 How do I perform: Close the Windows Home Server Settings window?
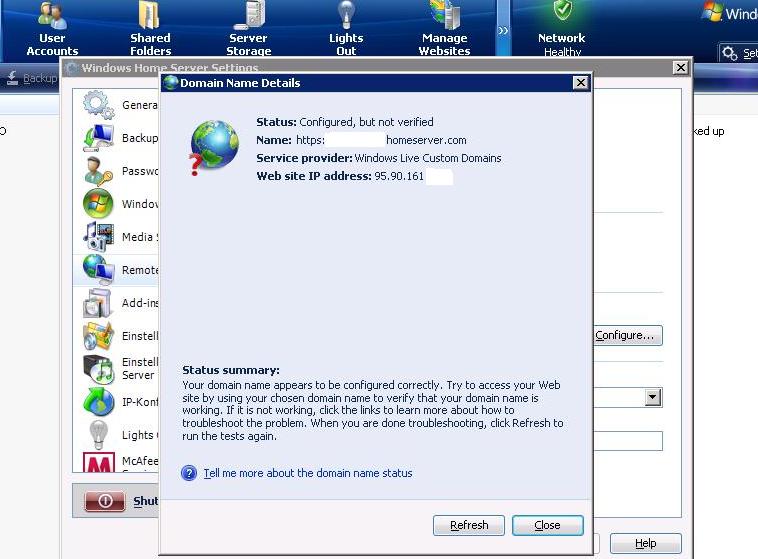click(681, 67)
